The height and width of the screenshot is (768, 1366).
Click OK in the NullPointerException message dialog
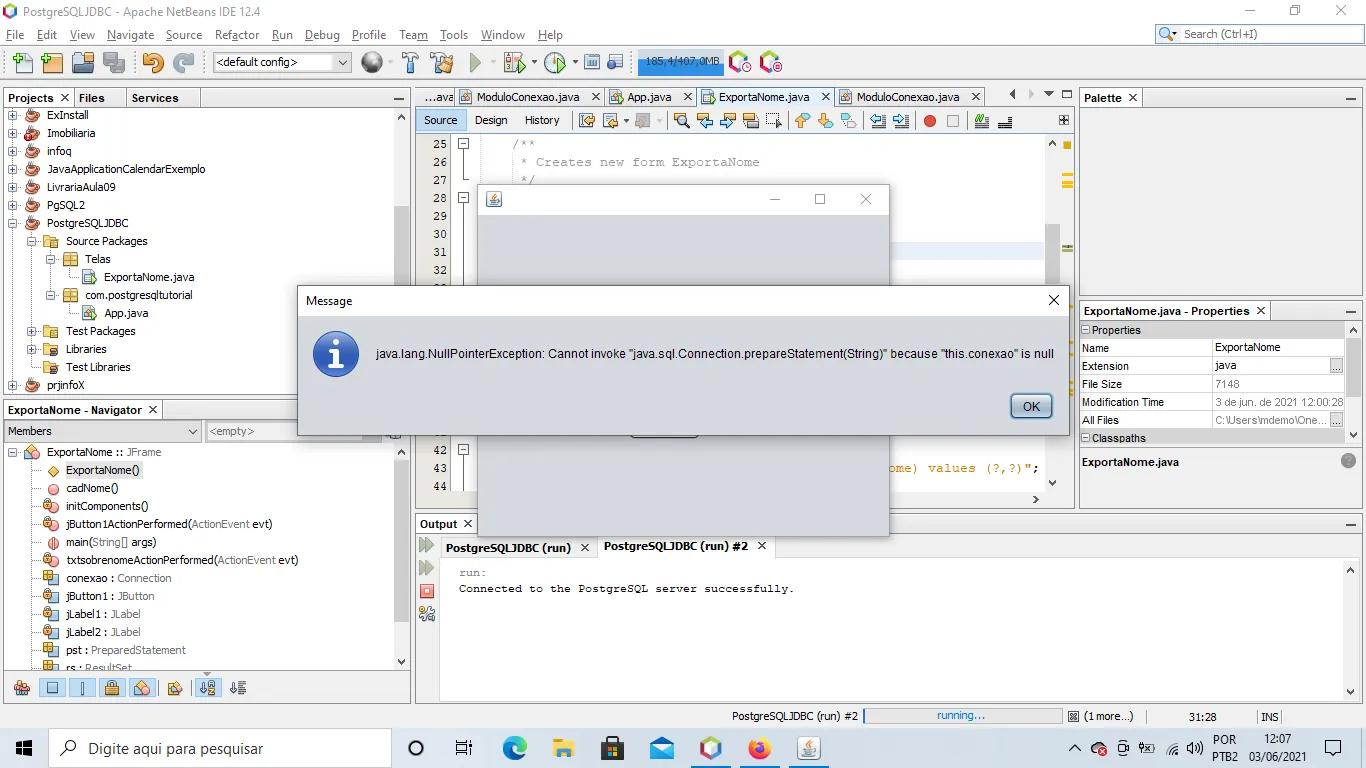tap(1031, 406)
